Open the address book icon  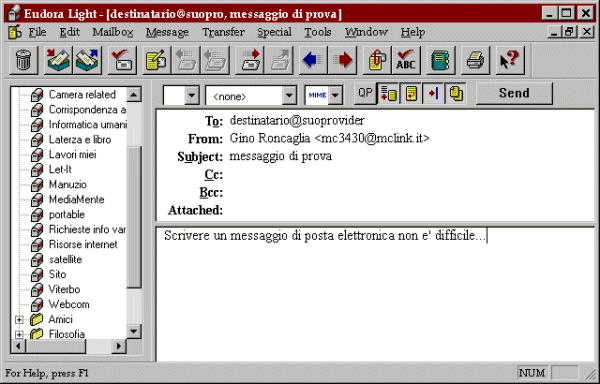[441, 60]
